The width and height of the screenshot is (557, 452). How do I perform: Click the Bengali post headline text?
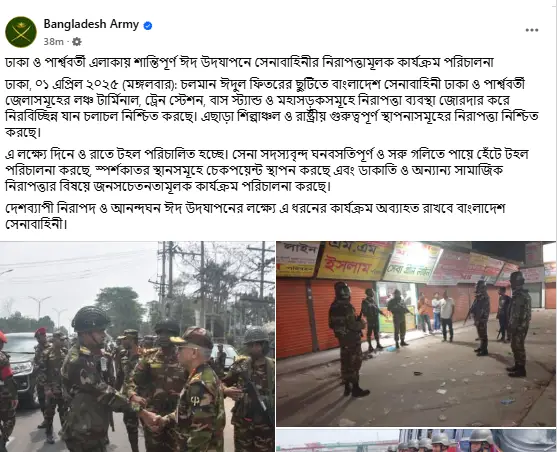pos(249,62)
